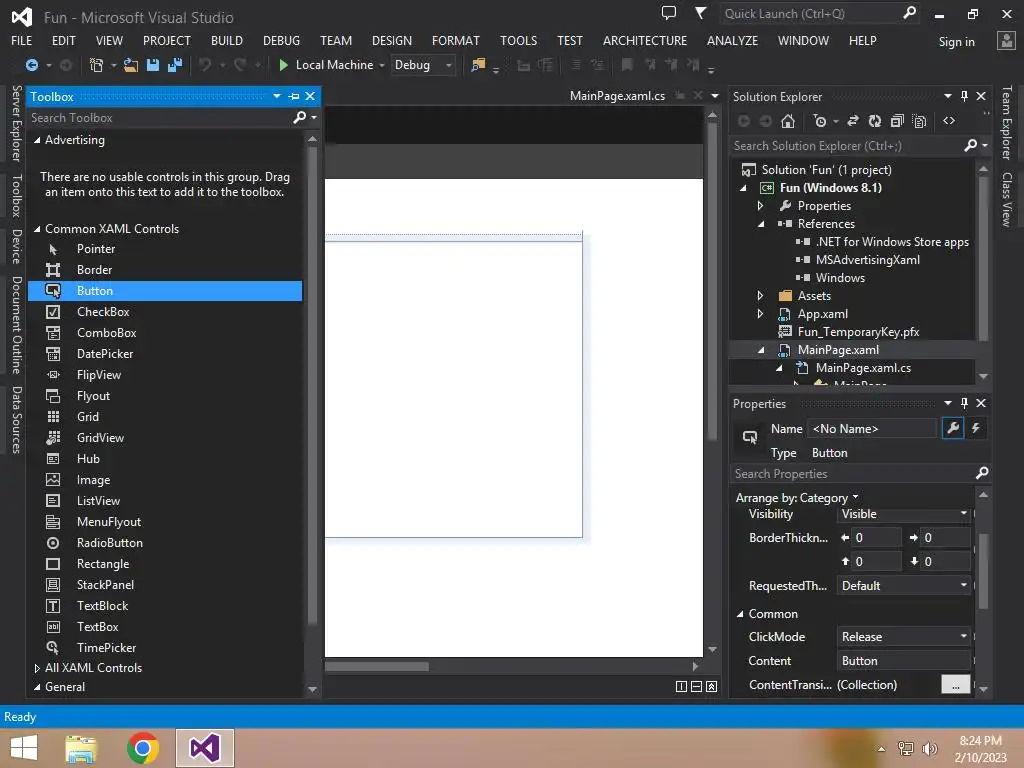Click Sign in link
The width and height of the screenshot is (1024, 768).
point(956,42)
